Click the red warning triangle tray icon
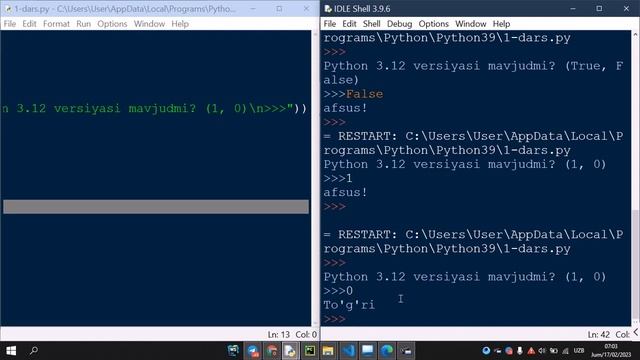Screen dimensions: 640x360 531,351
